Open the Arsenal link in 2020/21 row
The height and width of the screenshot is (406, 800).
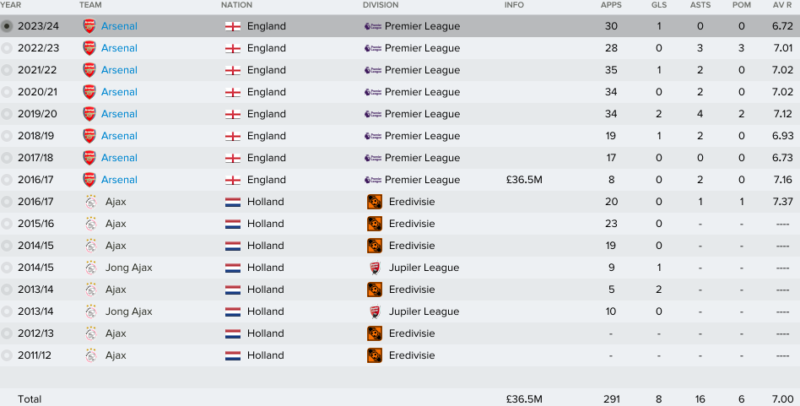[x=119, y=92]
